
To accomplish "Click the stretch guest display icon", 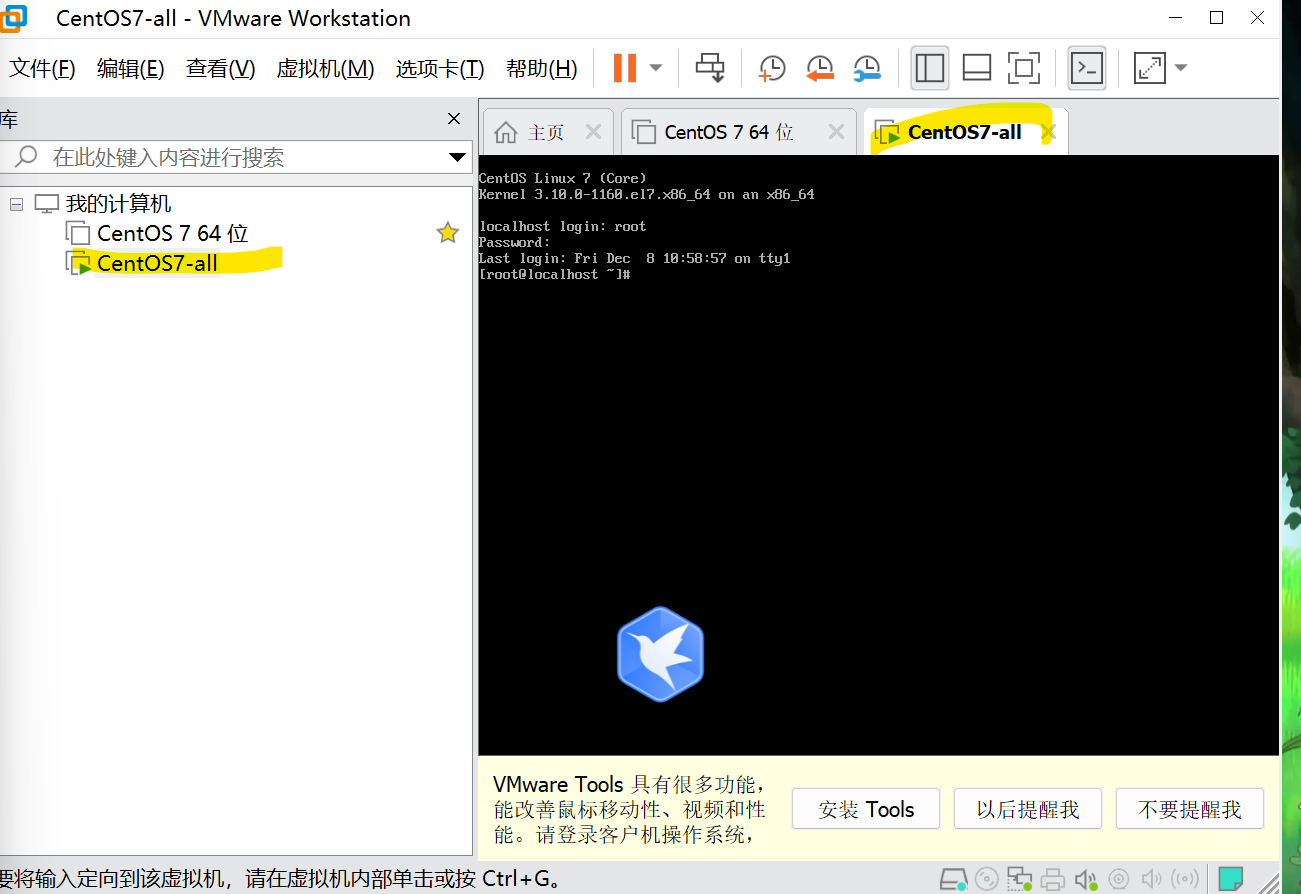I will [1150, 68].
